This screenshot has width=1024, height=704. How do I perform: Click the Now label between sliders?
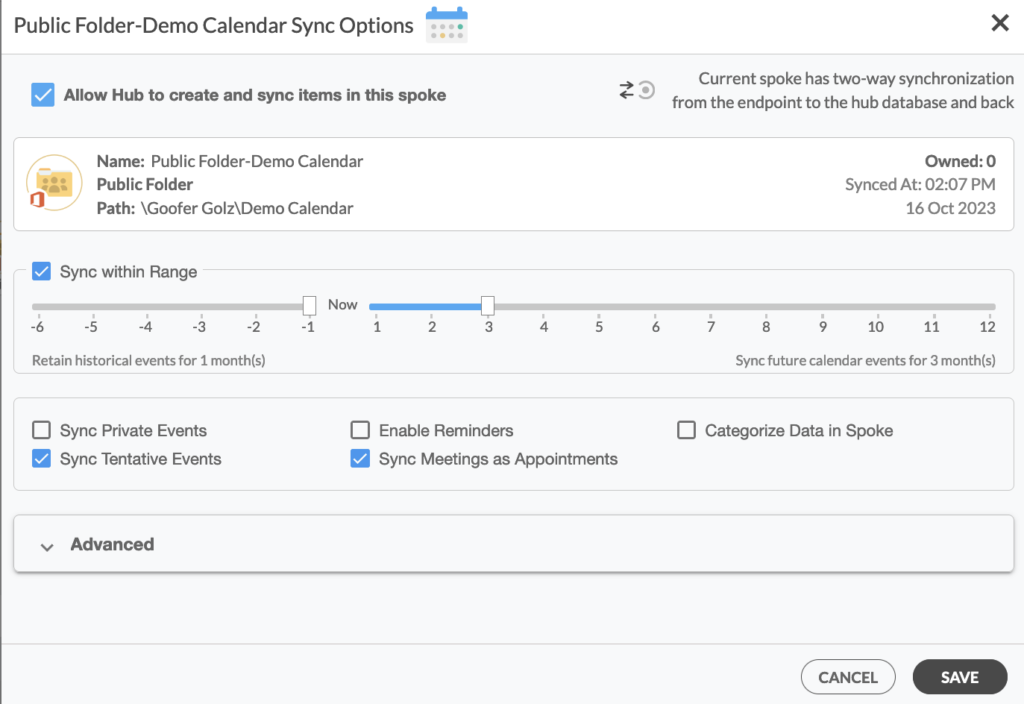[342, 304]
